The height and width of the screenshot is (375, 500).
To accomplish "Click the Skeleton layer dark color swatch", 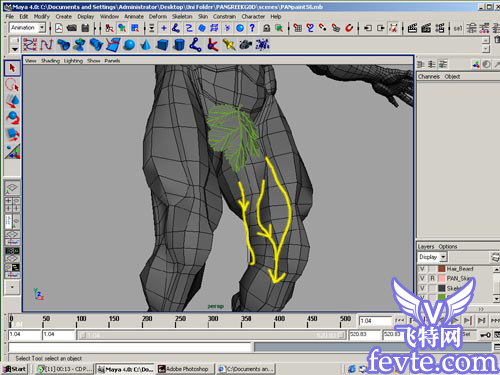I will [442, 288].
